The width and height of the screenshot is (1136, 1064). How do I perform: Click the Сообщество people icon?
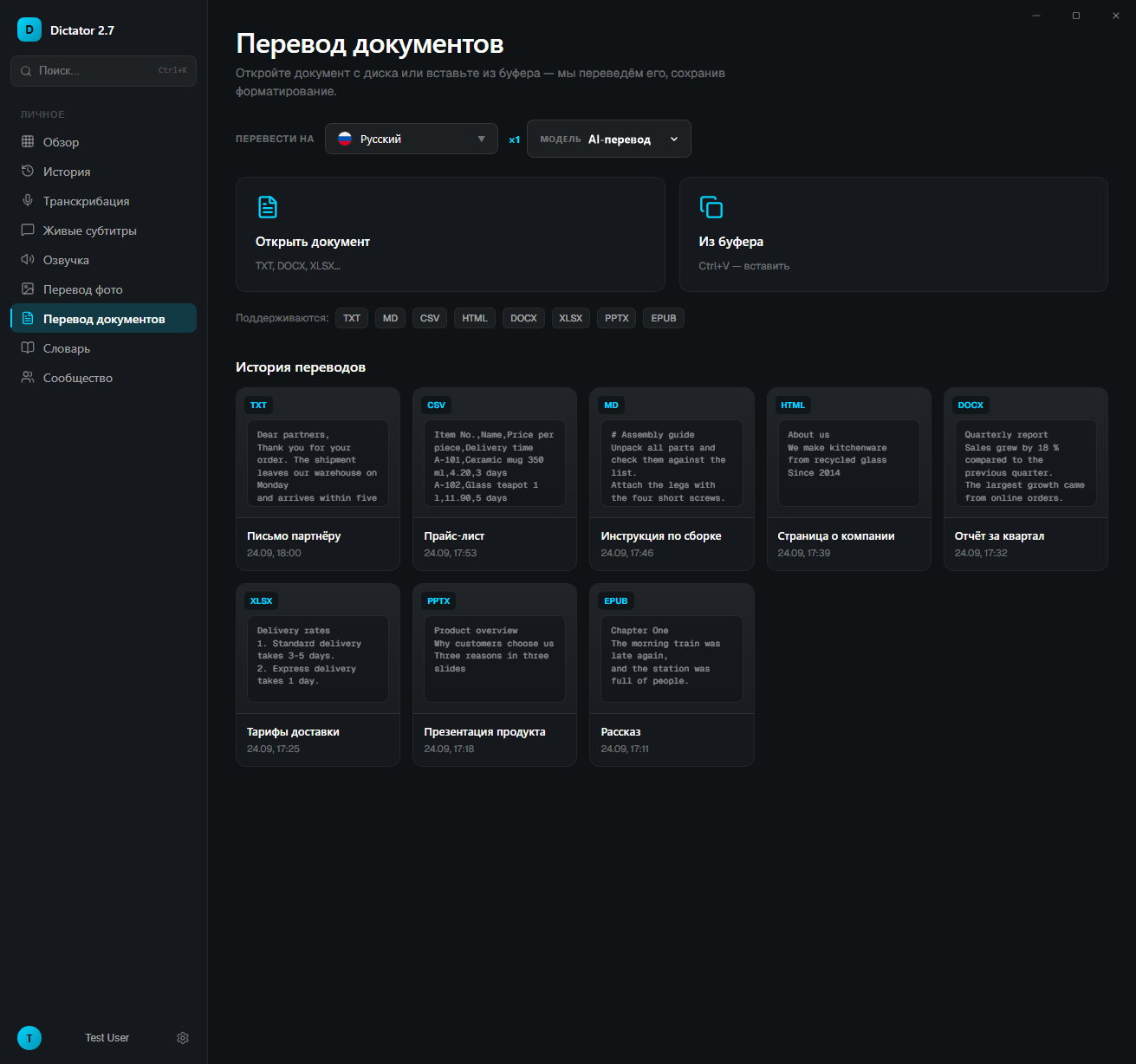[28, 377]
